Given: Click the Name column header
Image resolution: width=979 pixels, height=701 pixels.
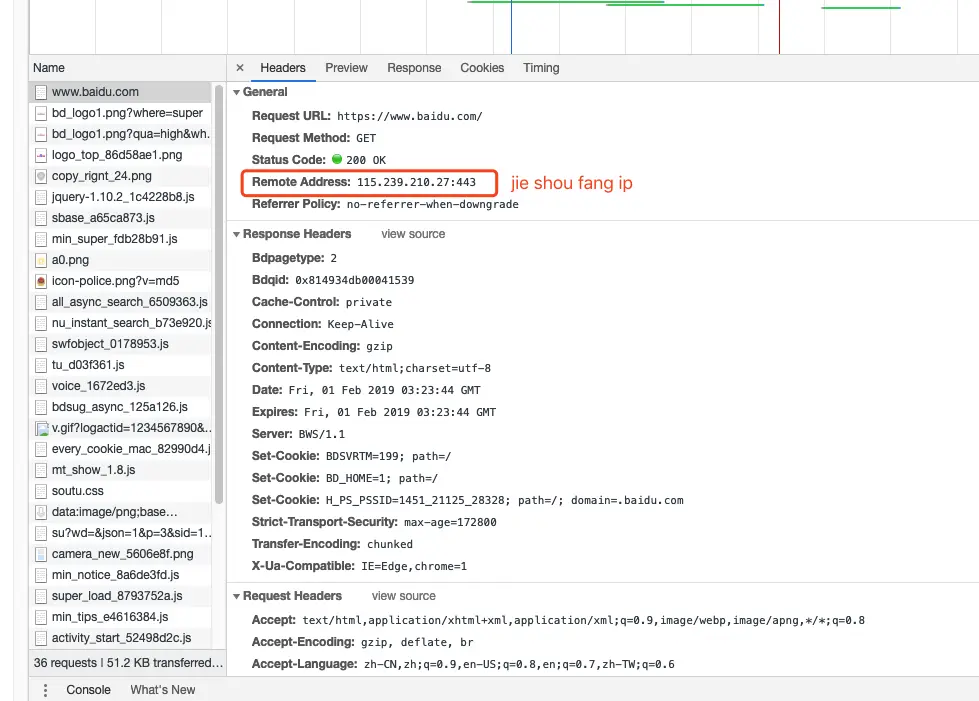Looking at the screenshot, I should [x=127, y=68].
